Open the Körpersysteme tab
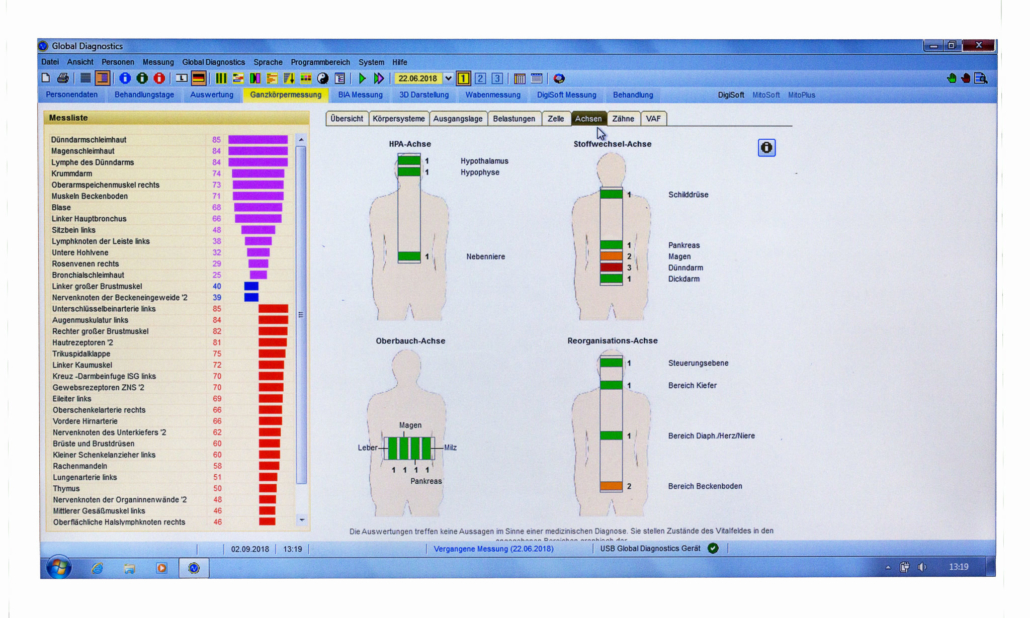Image resolution: width=1030 pixels, height=618 pixels. click(398, 119)
